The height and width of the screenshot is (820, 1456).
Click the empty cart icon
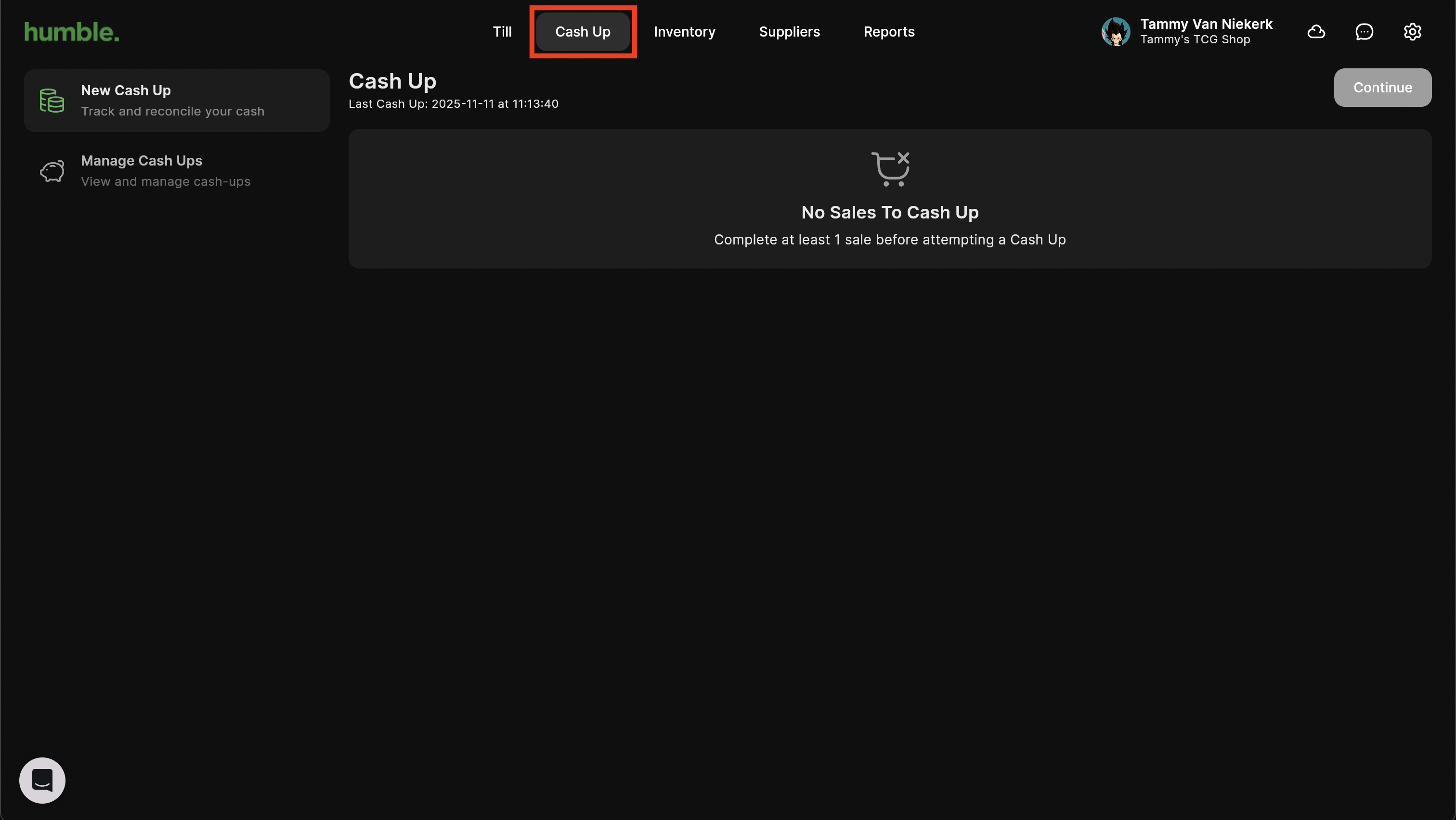[x=890, y=169]
